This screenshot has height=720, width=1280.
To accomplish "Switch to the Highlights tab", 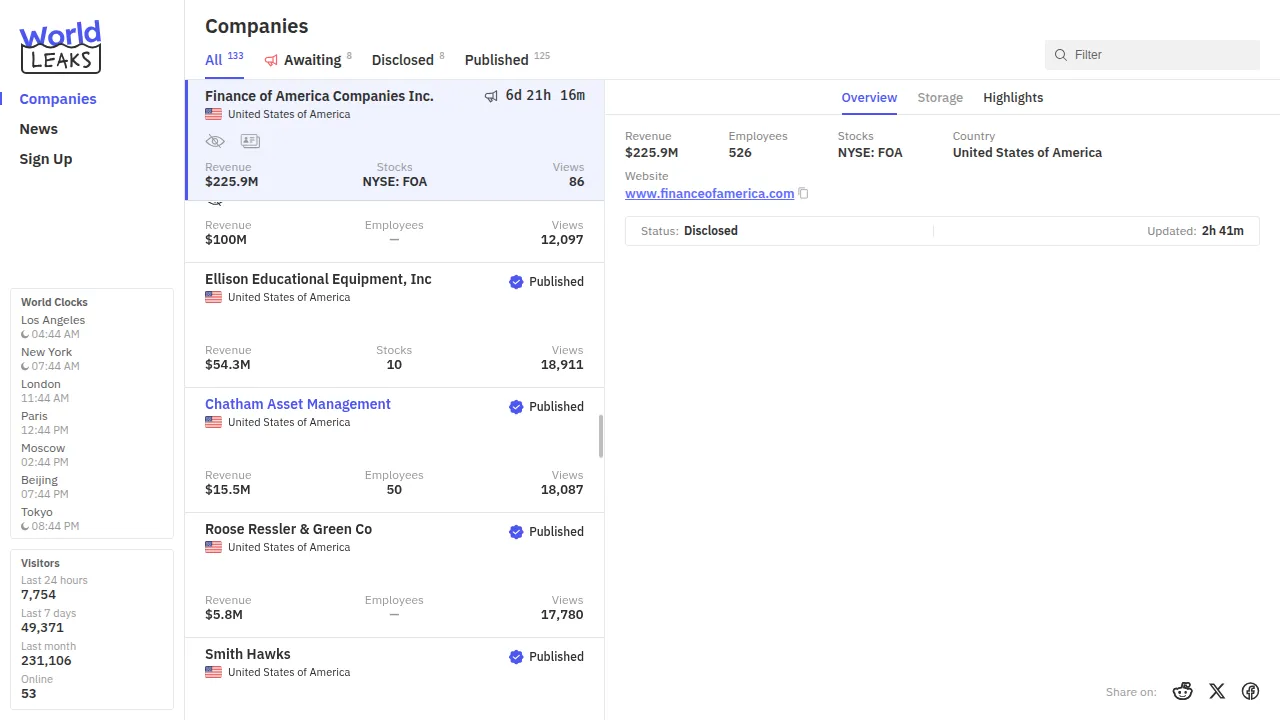I will (1012, 97).
